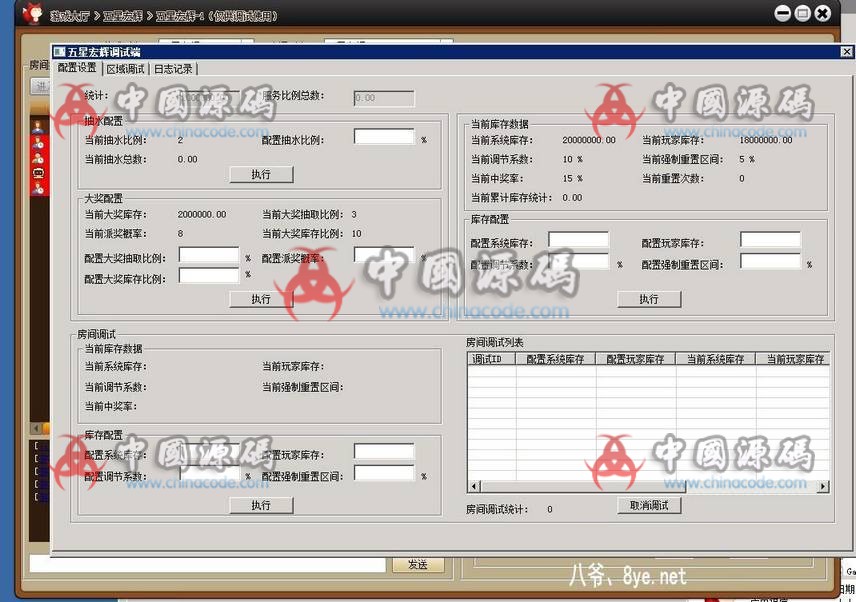856x602 pixels.
Task: Click the 配置系统库存 column header in the list
Action: (556, 359)
